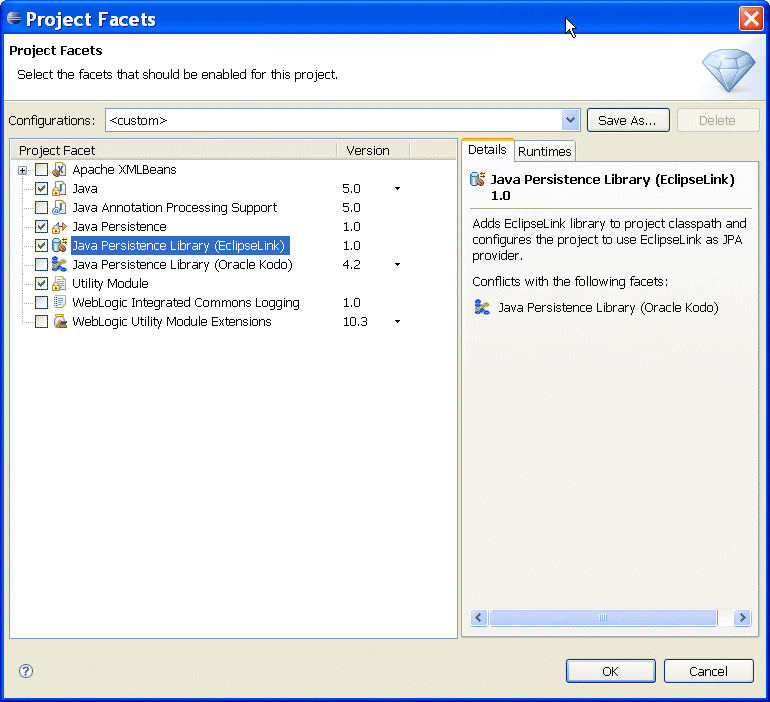Click the WebLogic Utility Module Extensions icon
The width and height of the screenshot is (770, 702).
point(60,322)
